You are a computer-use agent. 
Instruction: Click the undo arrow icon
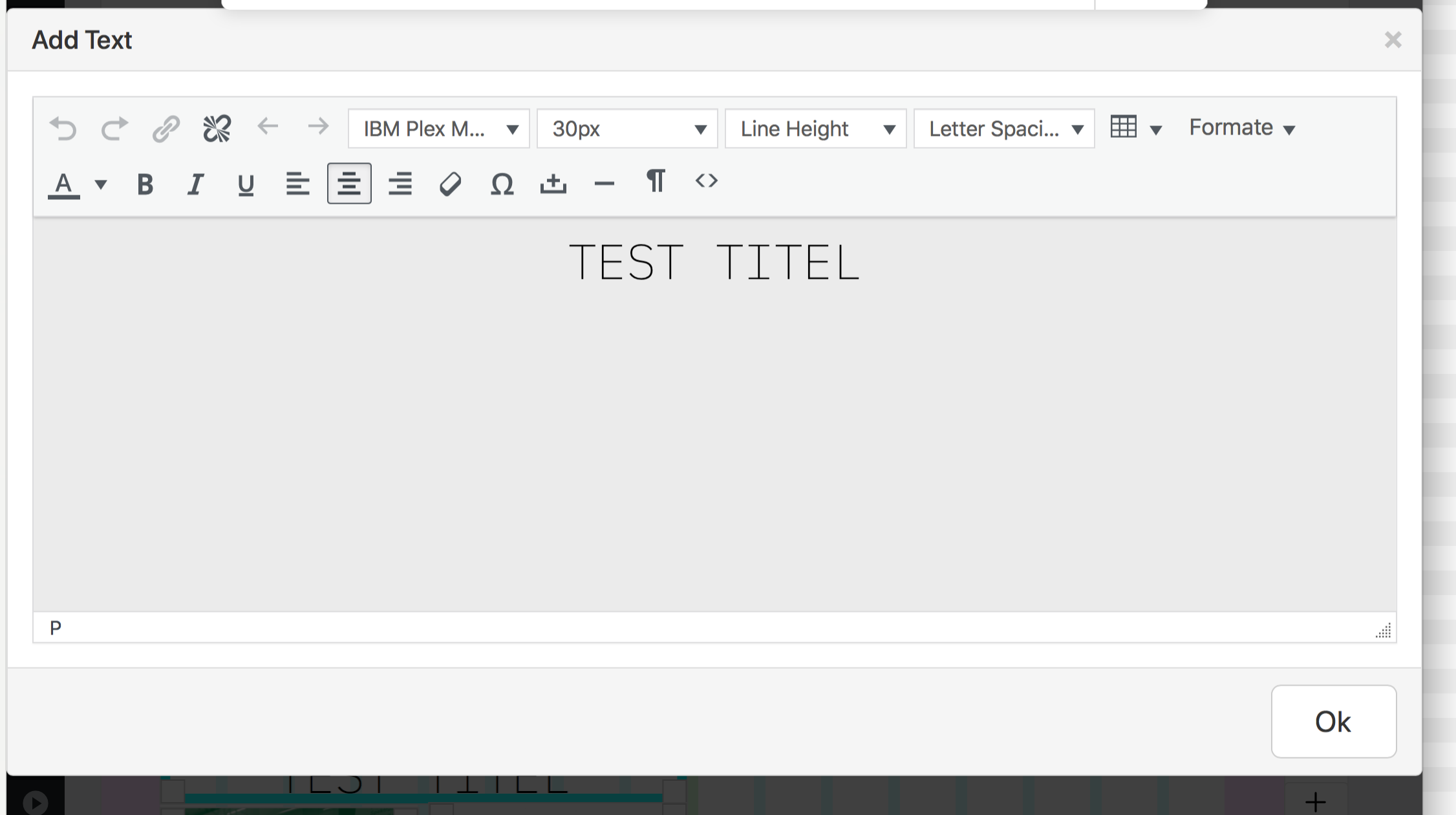coord(63,128)
